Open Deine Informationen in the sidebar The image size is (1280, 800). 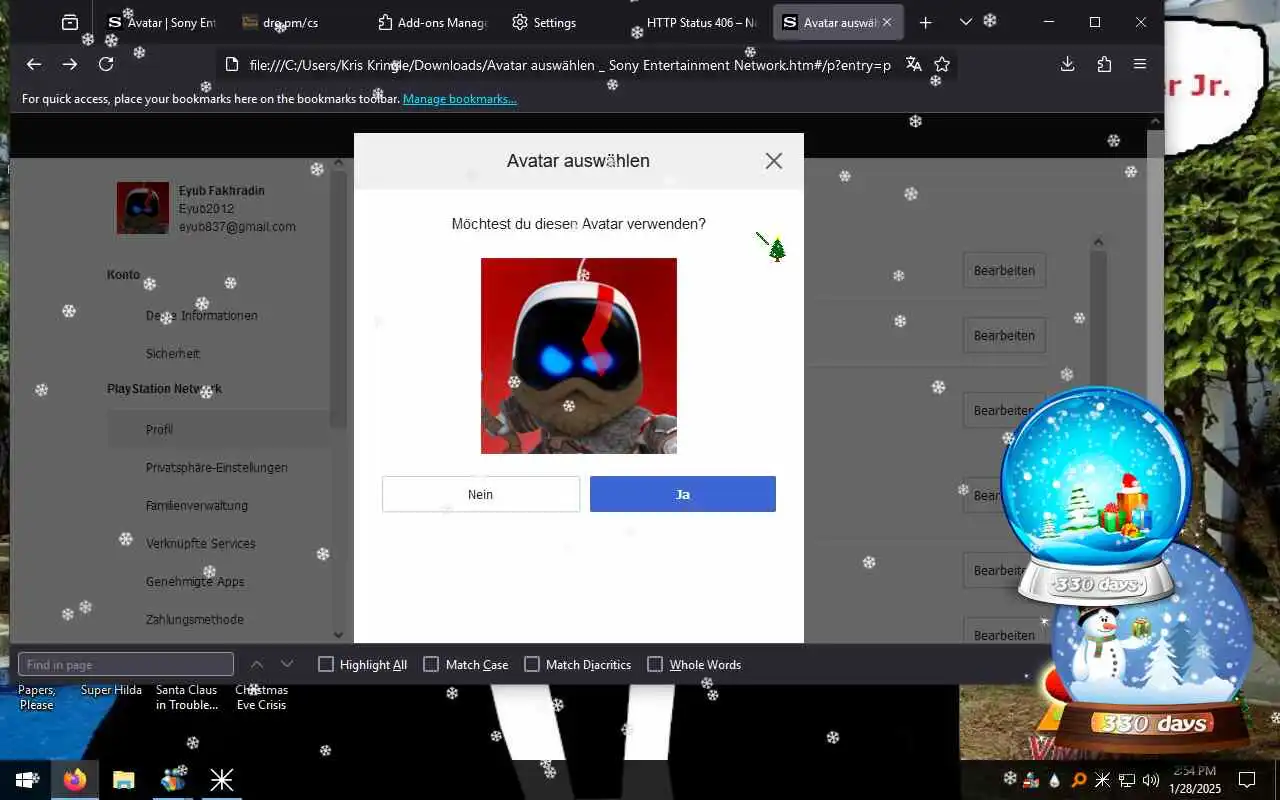(202, 315)
